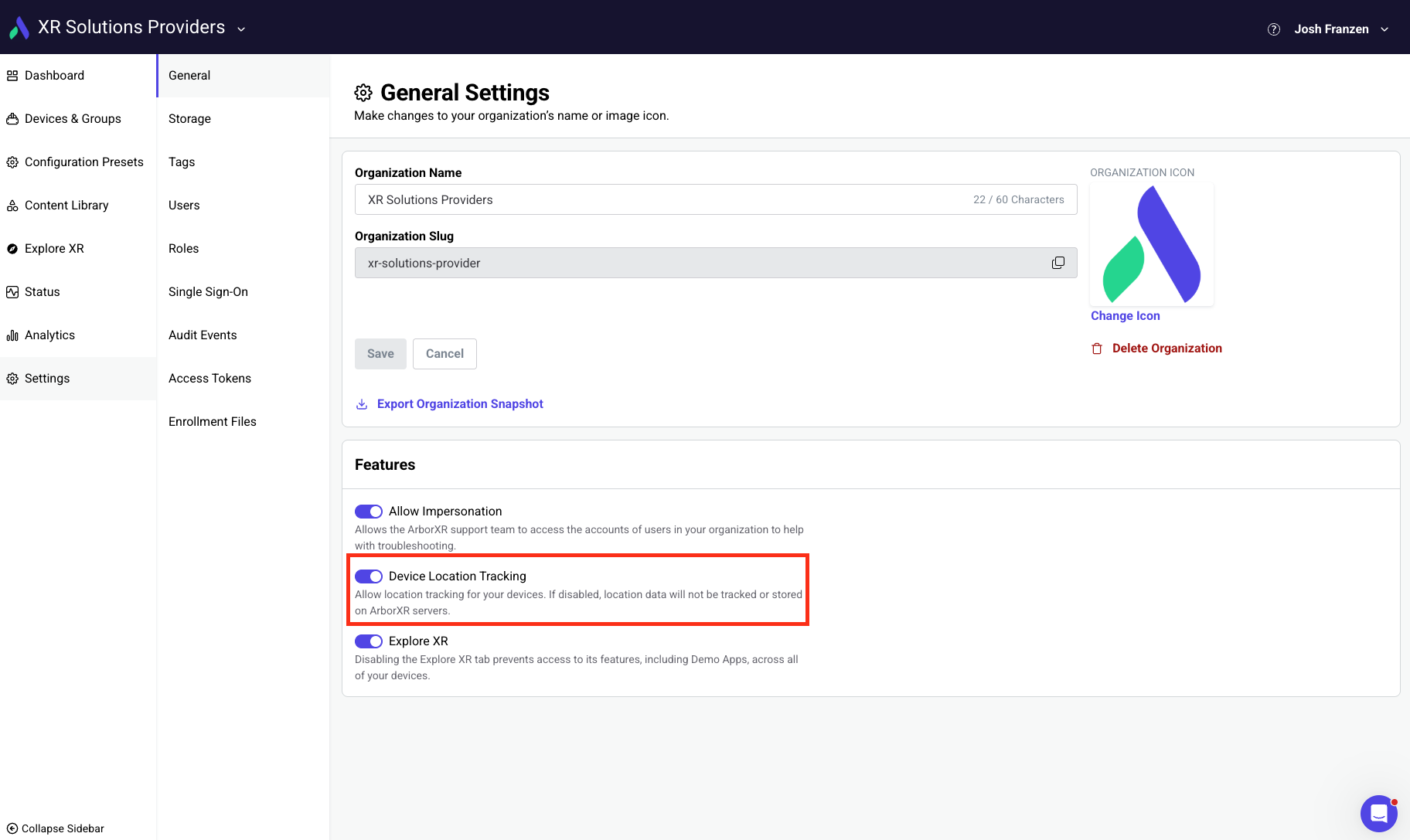This screenshot has height=840, width=1410.
Task: Click the Organization Slug field
Action: (716, 263)
